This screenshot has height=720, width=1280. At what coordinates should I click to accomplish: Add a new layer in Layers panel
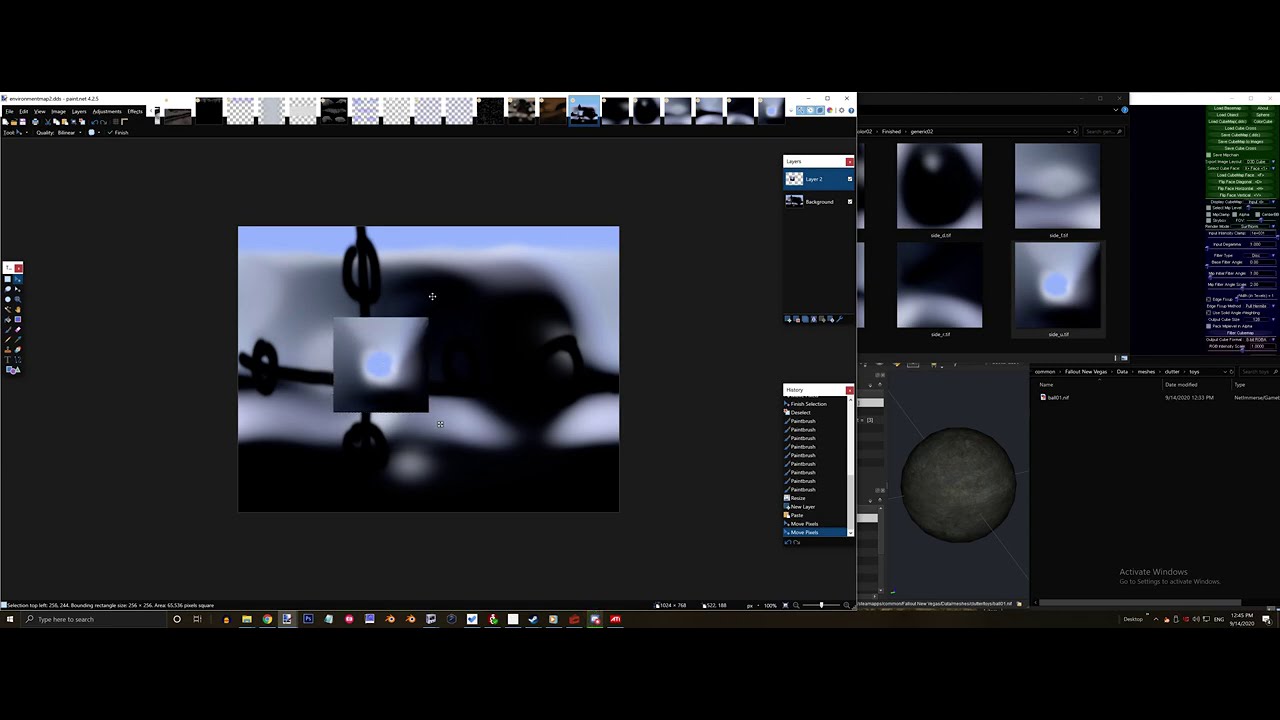point(788,319)
